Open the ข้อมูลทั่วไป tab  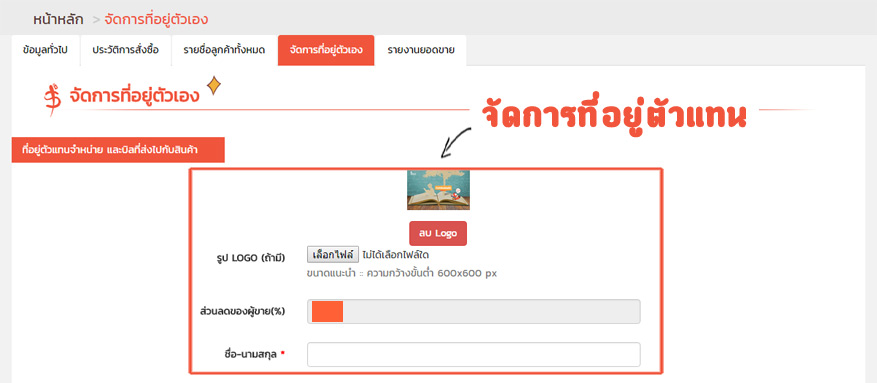[45, 50]
